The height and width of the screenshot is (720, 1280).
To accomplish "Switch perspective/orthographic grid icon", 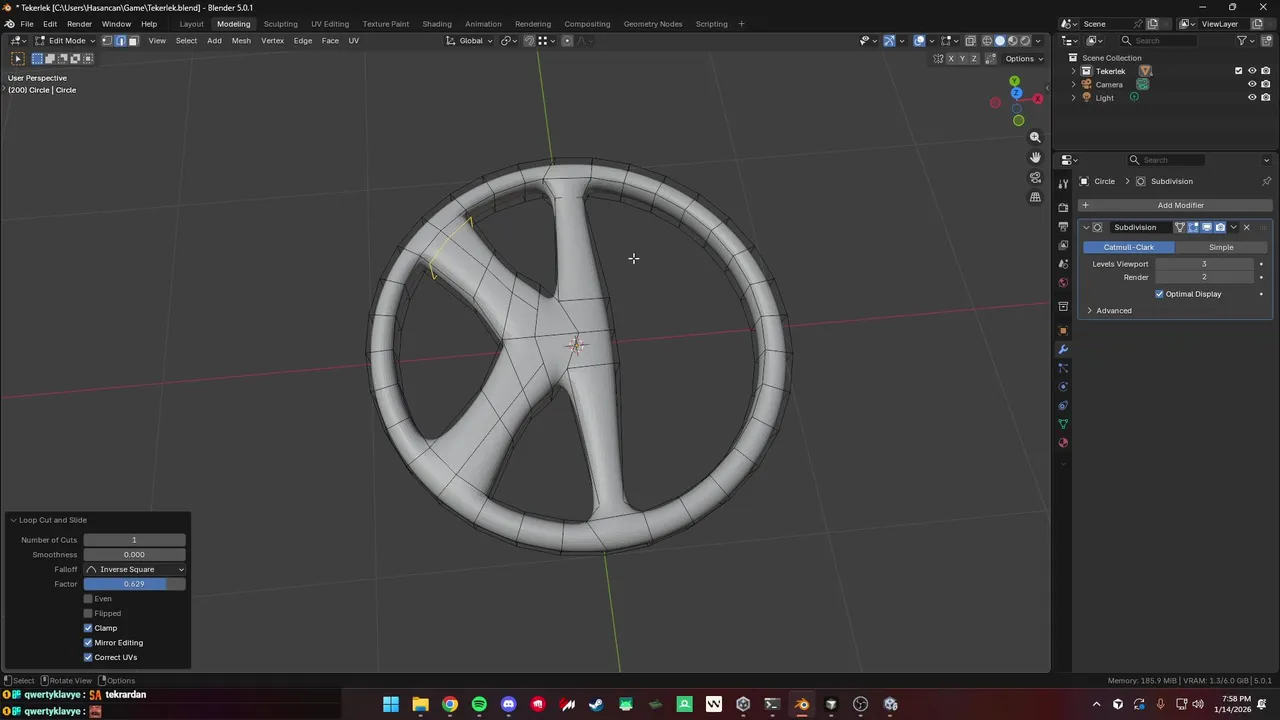I will (1035, 197).
